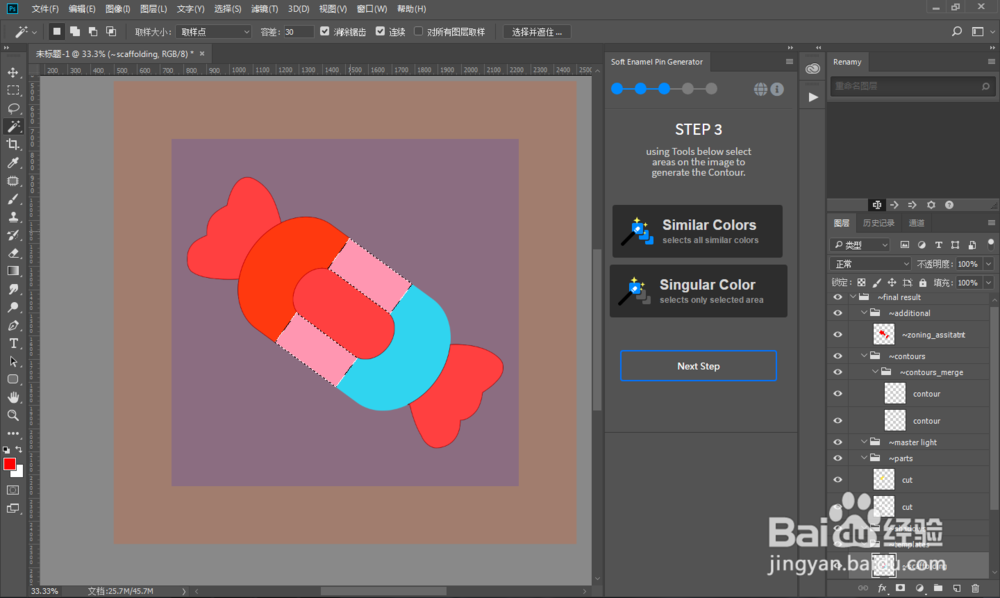Select the Hand tool
Screen dimensions: 1000x598
coord(13,397)
